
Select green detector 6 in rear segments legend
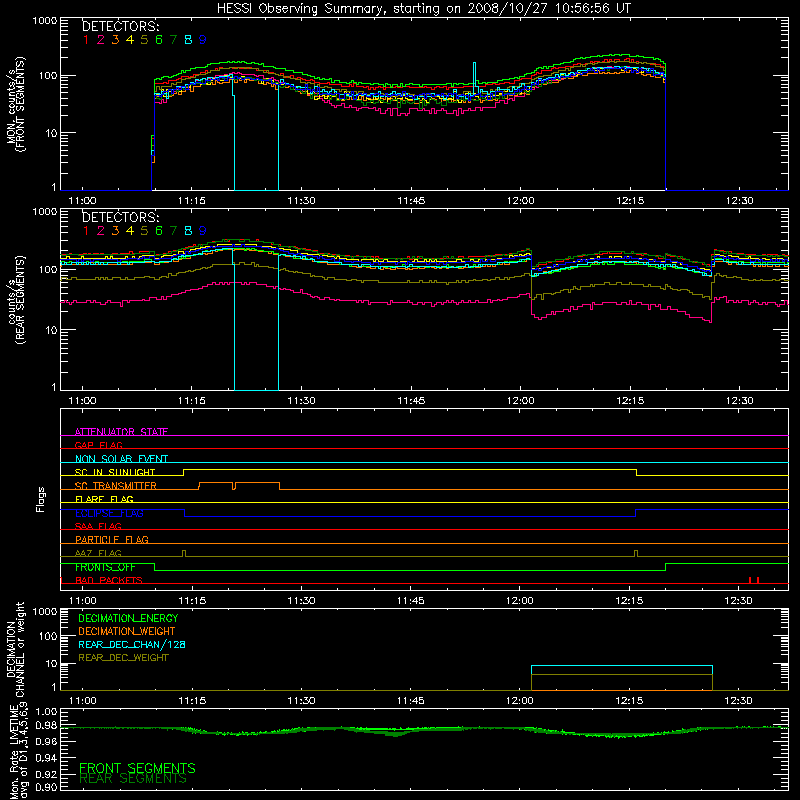(159, 231)
